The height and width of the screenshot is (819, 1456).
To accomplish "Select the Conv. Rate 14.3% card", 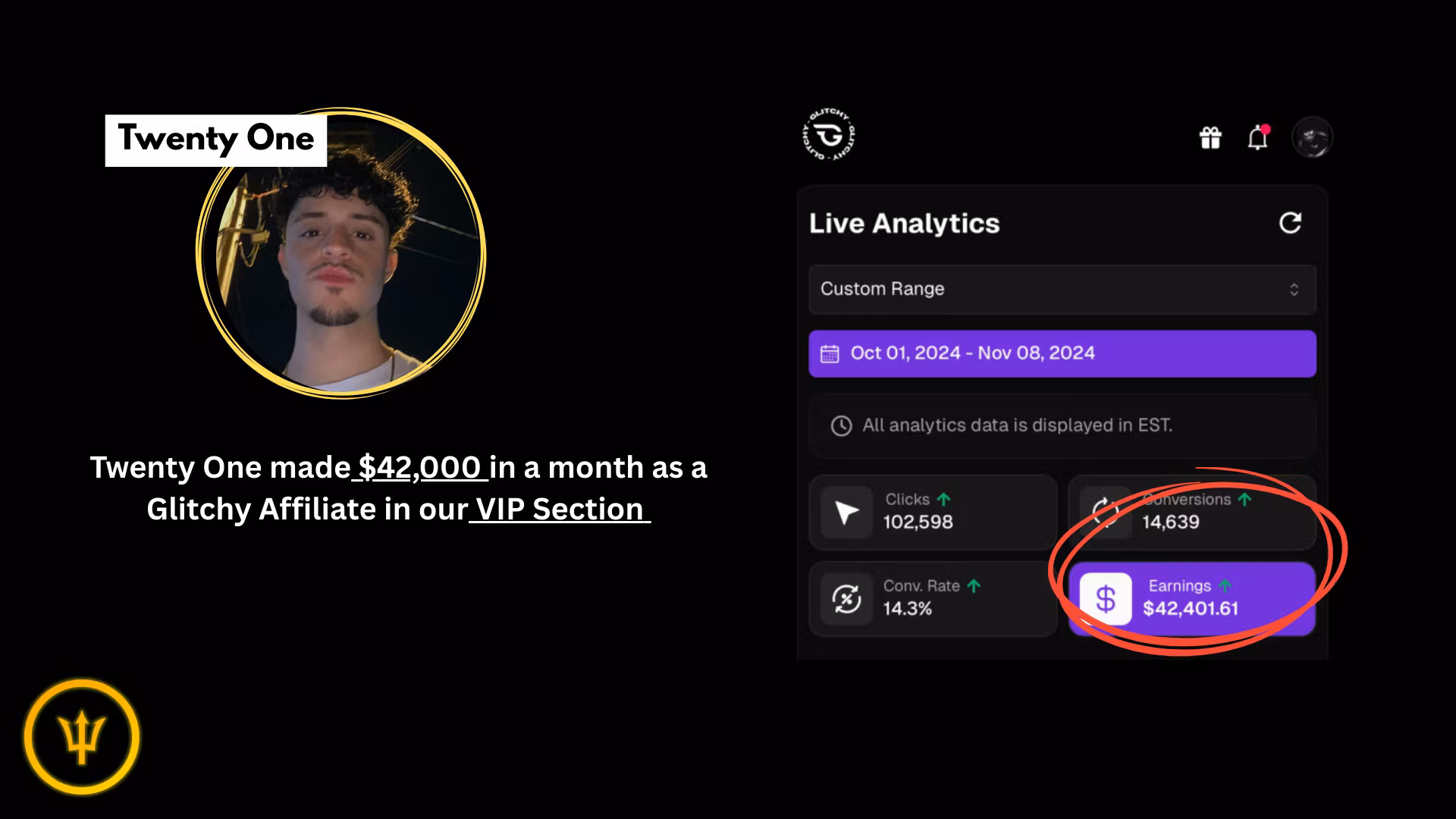I will (933, 599).
